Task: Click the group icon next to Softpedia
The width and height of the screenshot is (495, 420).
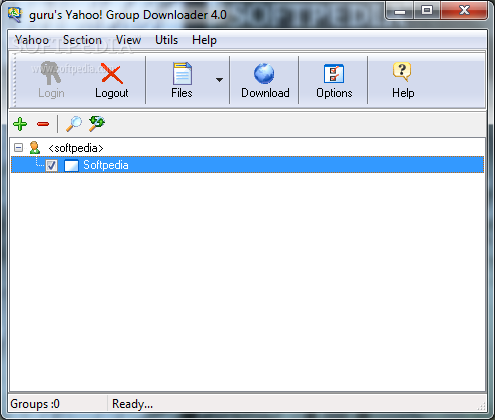Action: tap(71, 165)
